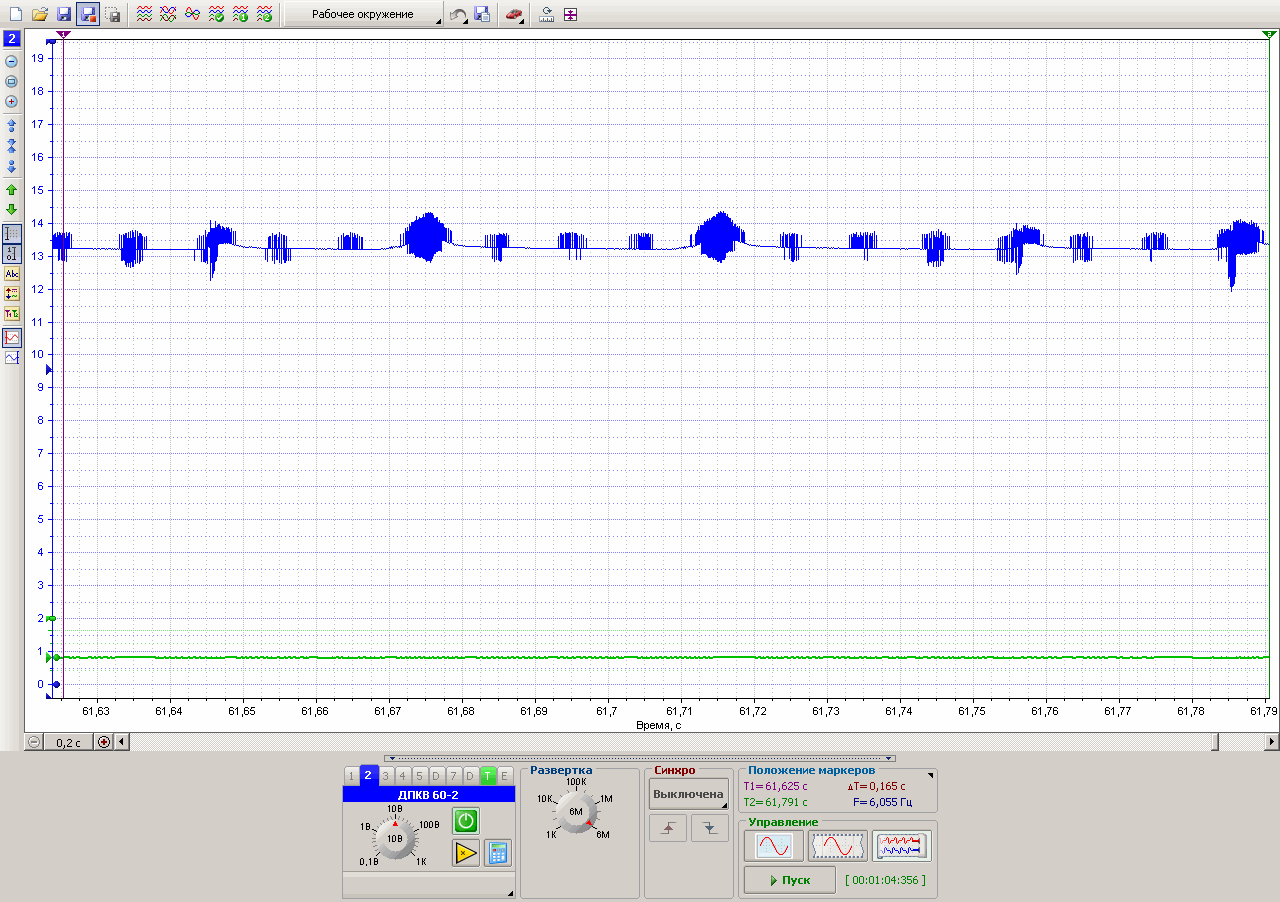Image resolution: width=1280 pixels, height=902 pixels.
Task: Shift the waveform down with green arrow
Action: (12, 210)
